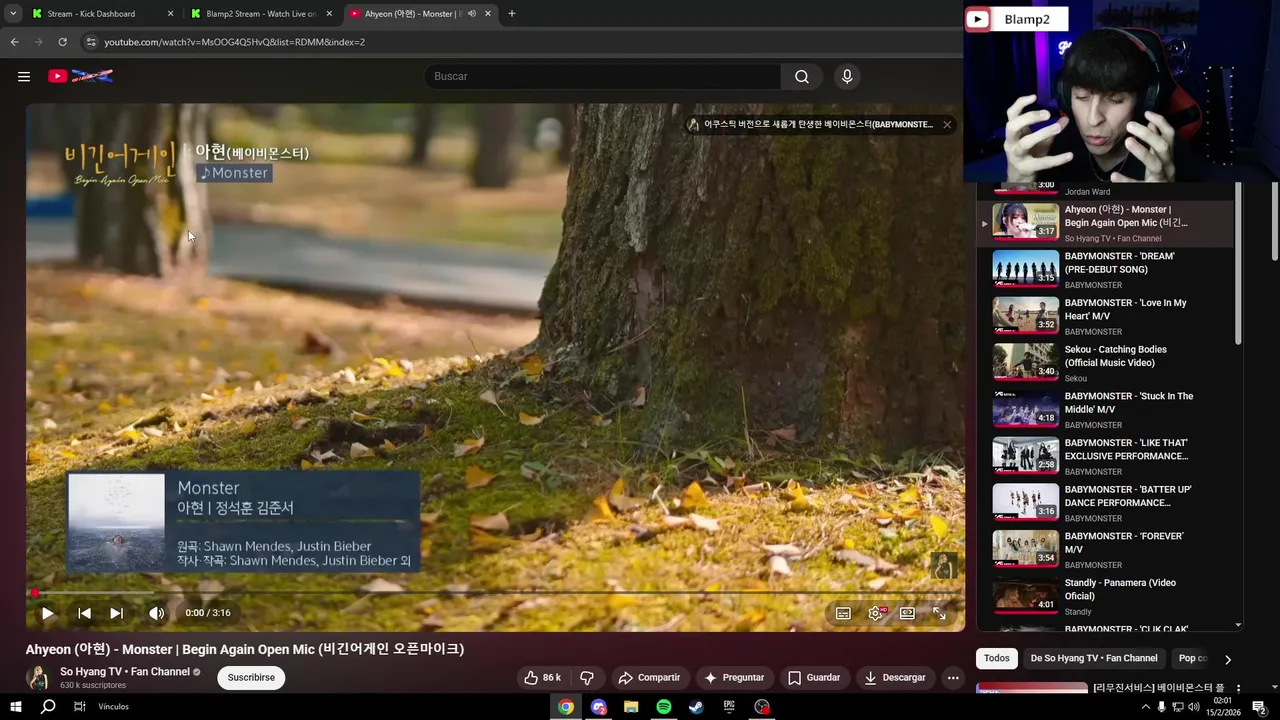Click the Descargar download button

(895, 677)
